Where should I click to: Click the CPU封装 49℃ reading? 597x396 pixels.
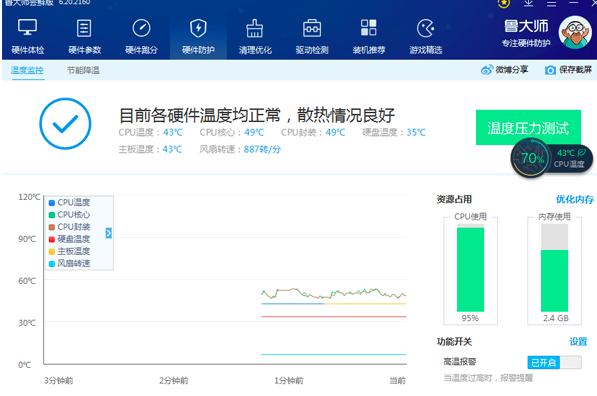tap(313, 133)
